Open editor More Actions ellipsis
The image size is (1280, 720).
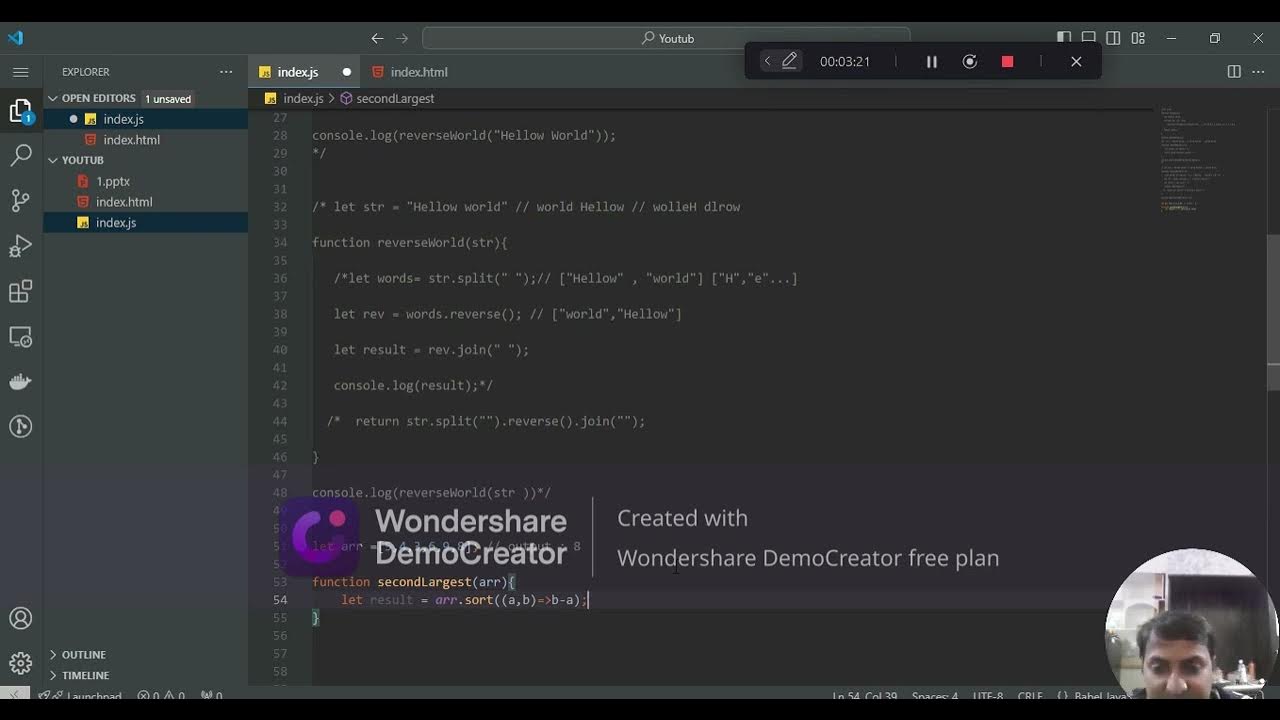pyautogui.click(x=1258, y=72)
